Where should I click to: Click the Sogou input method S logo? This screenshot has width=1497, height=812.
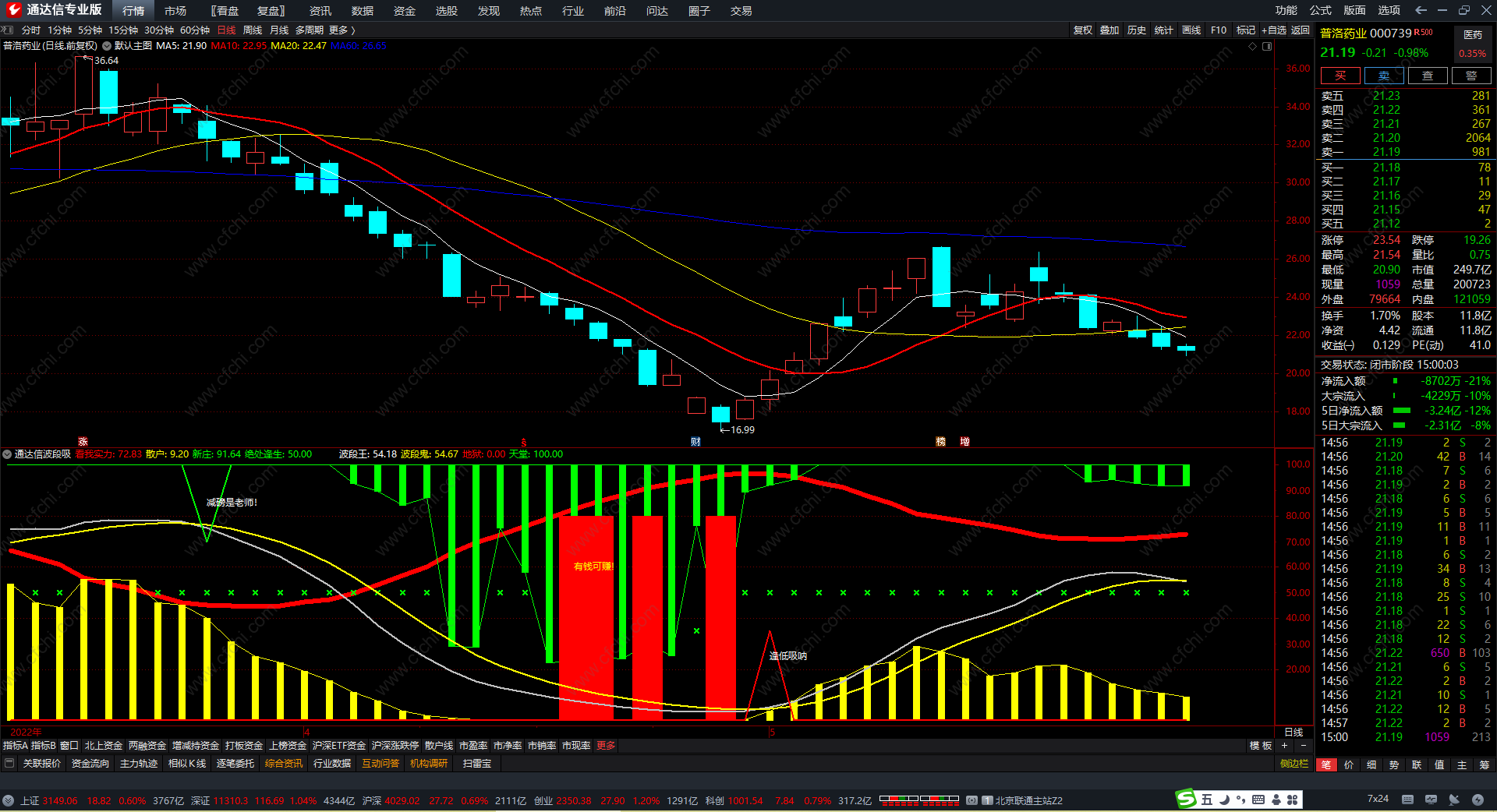tap(1186, 799)
